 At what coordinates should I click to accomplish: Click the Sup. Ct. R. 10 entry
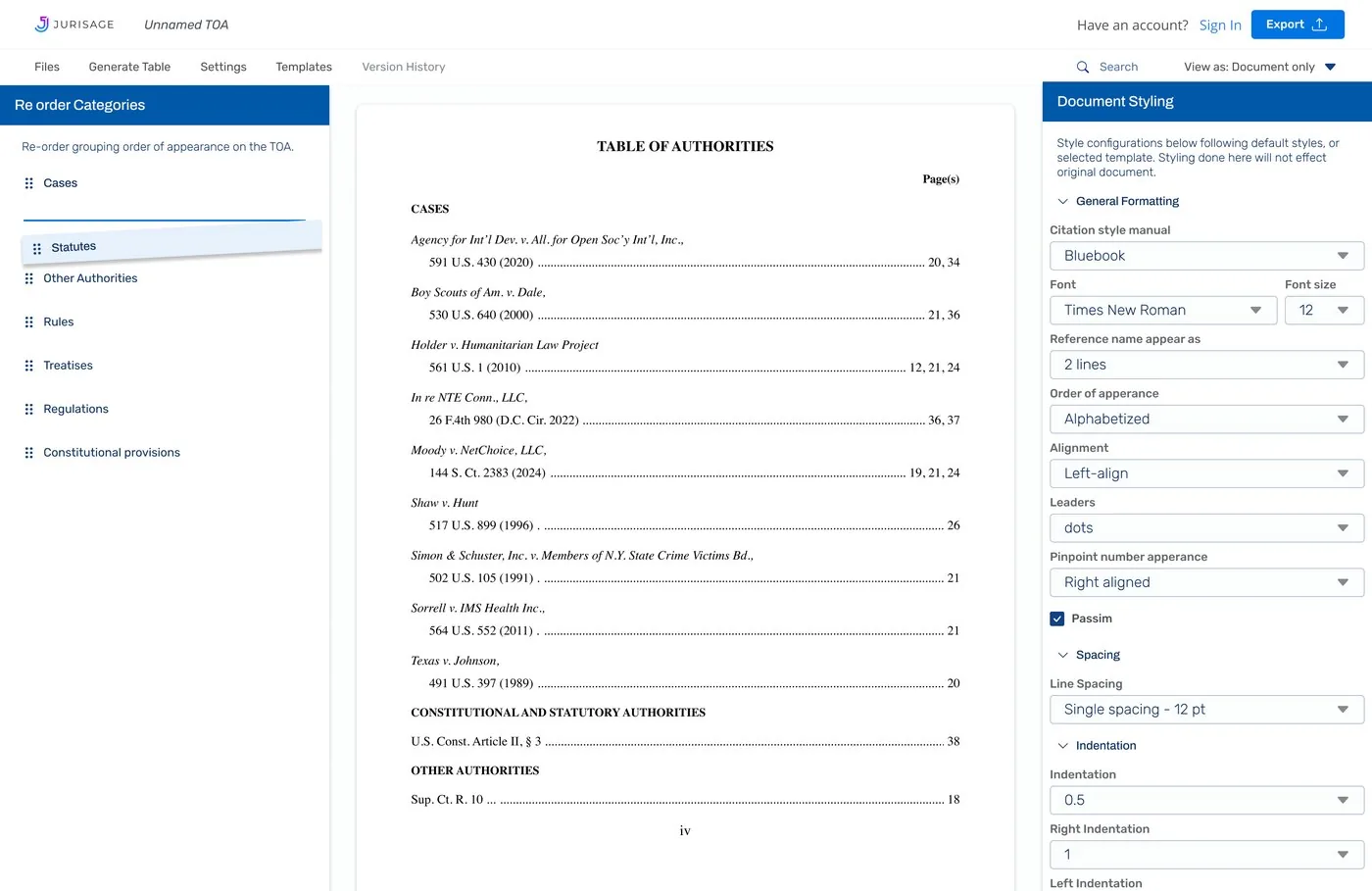pos(685,800)
